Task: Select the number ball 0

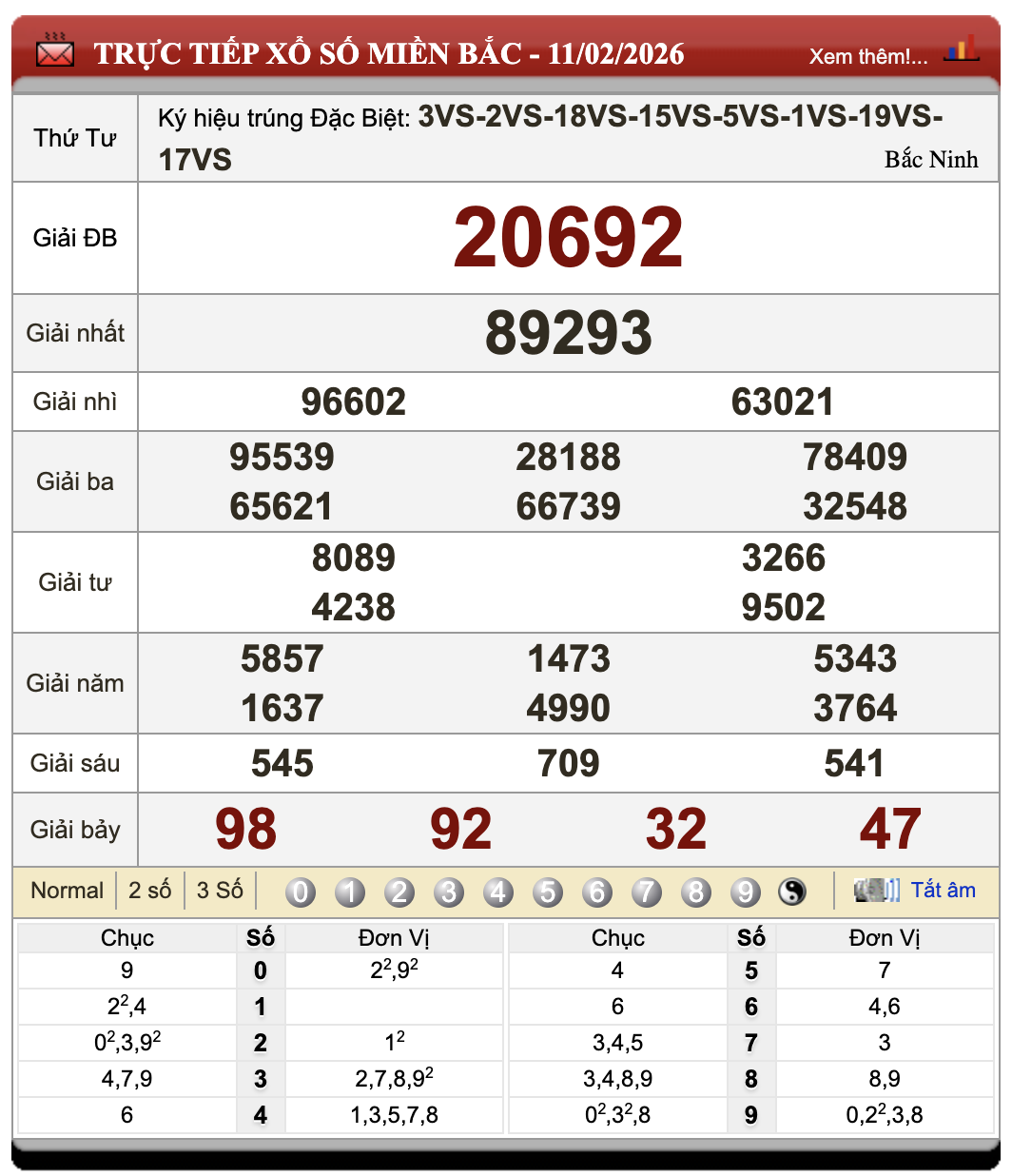Action: [x=300, y=892]
